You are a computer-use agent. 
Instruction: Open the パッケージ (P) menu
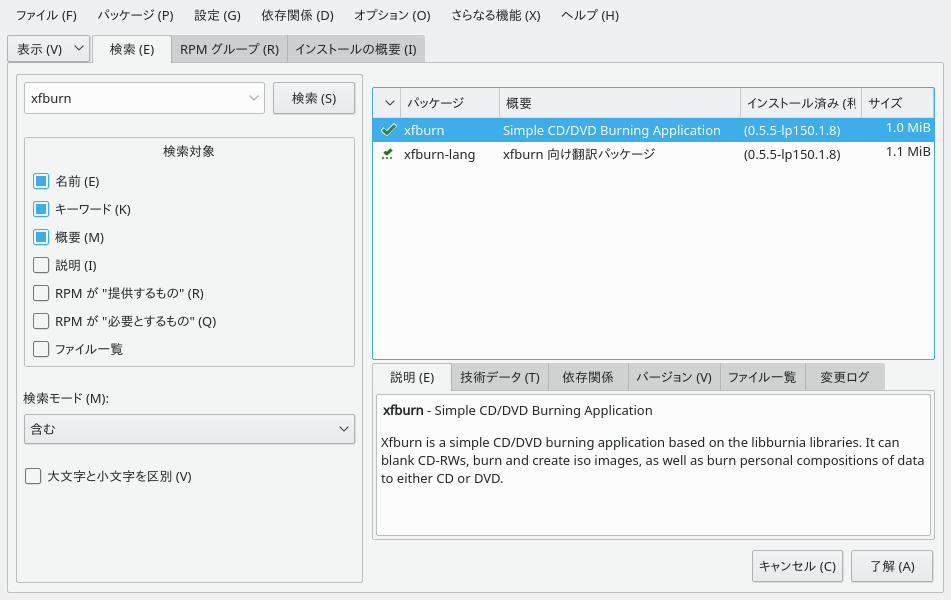click(135, 15)
